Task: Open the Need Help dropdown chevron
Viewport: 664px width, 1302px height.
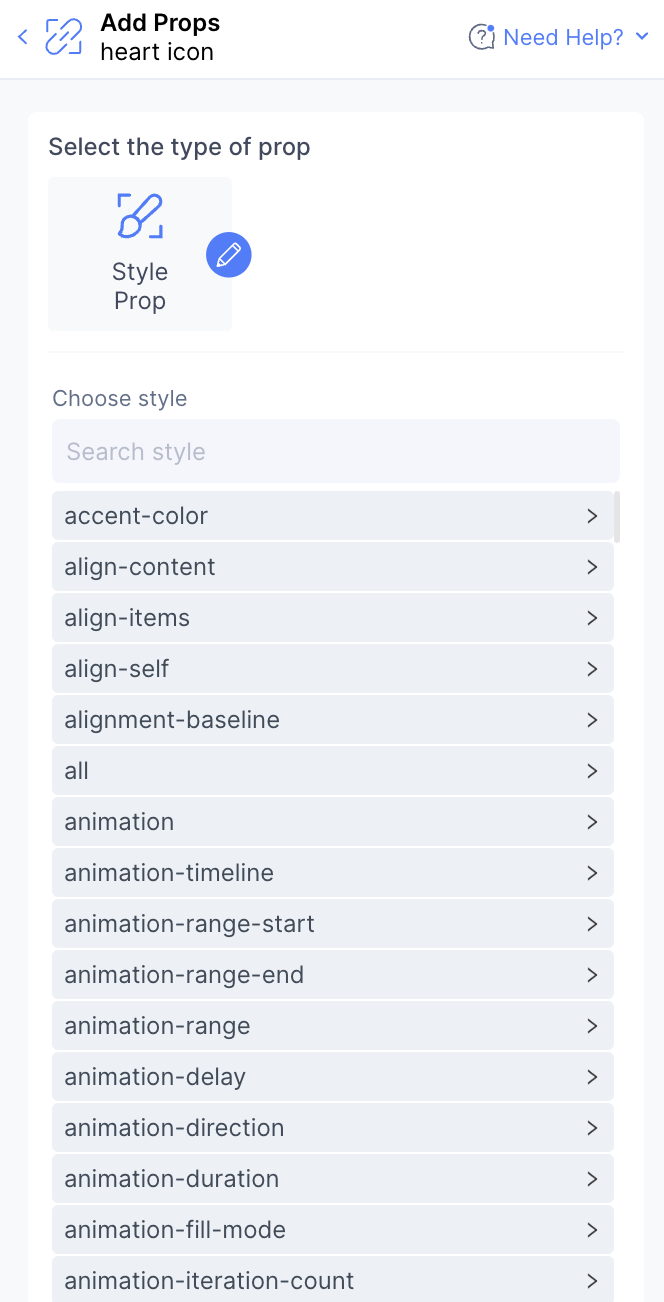Action: pyautogui.click(x=643, y=37)
